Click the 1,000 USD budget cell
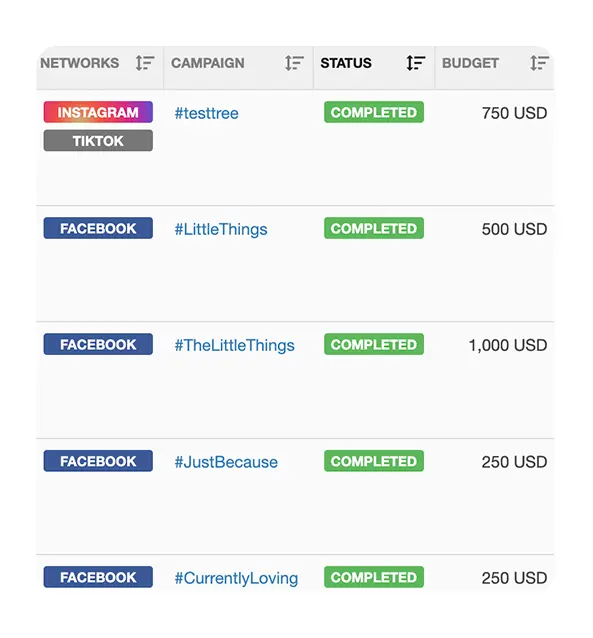The width and height of the screenshot is (593, 638). coord(508,345)
